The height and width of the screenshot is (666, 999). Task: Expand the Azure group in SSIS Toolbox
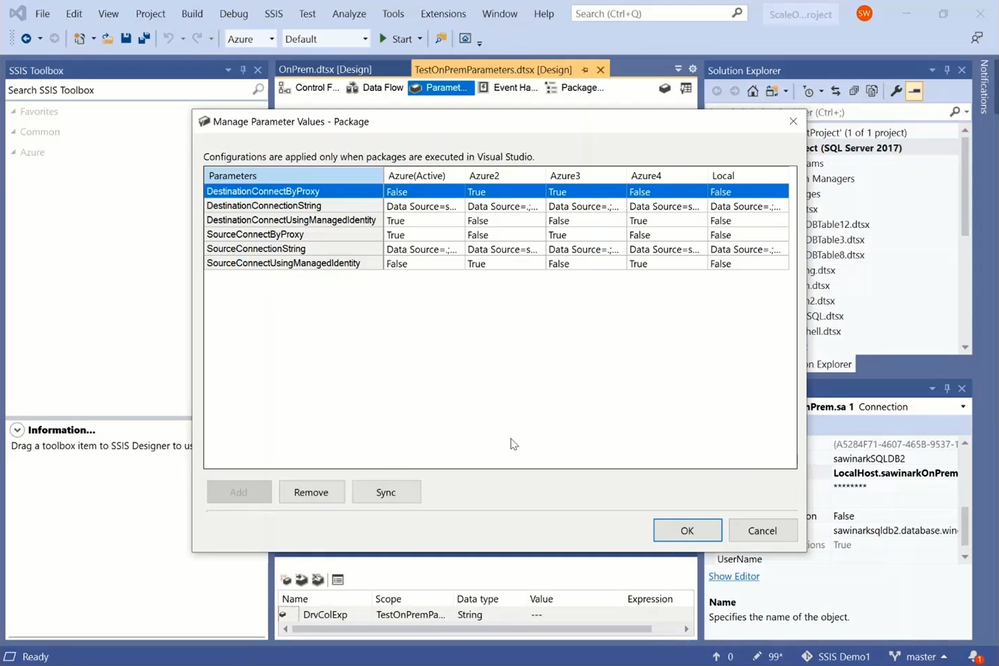(x=13, y=152)
